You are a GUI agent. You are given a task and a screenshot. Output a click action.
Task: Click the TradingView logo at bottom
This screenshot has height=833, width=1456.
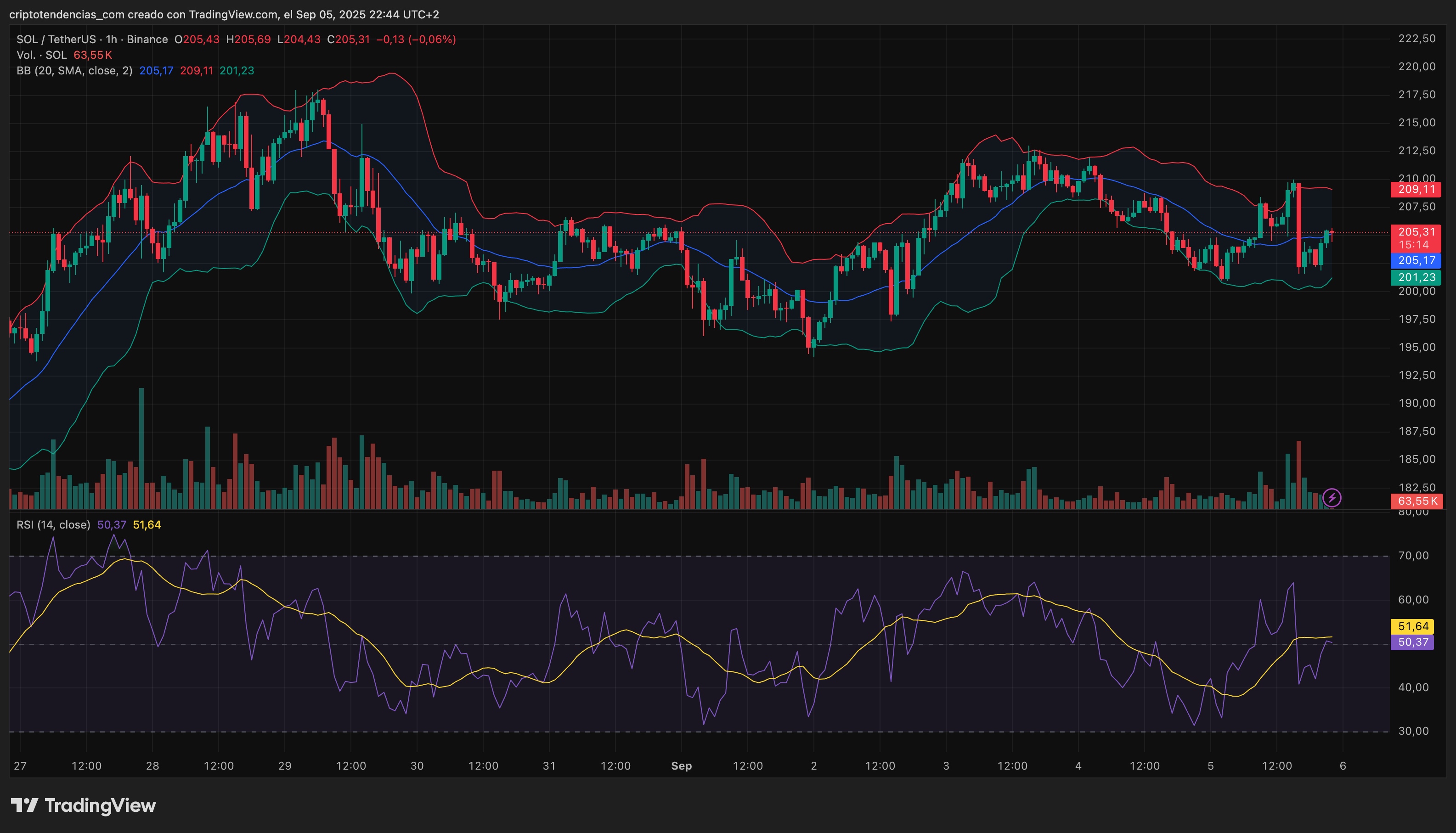pyautogui.click(x=84, y=805)
